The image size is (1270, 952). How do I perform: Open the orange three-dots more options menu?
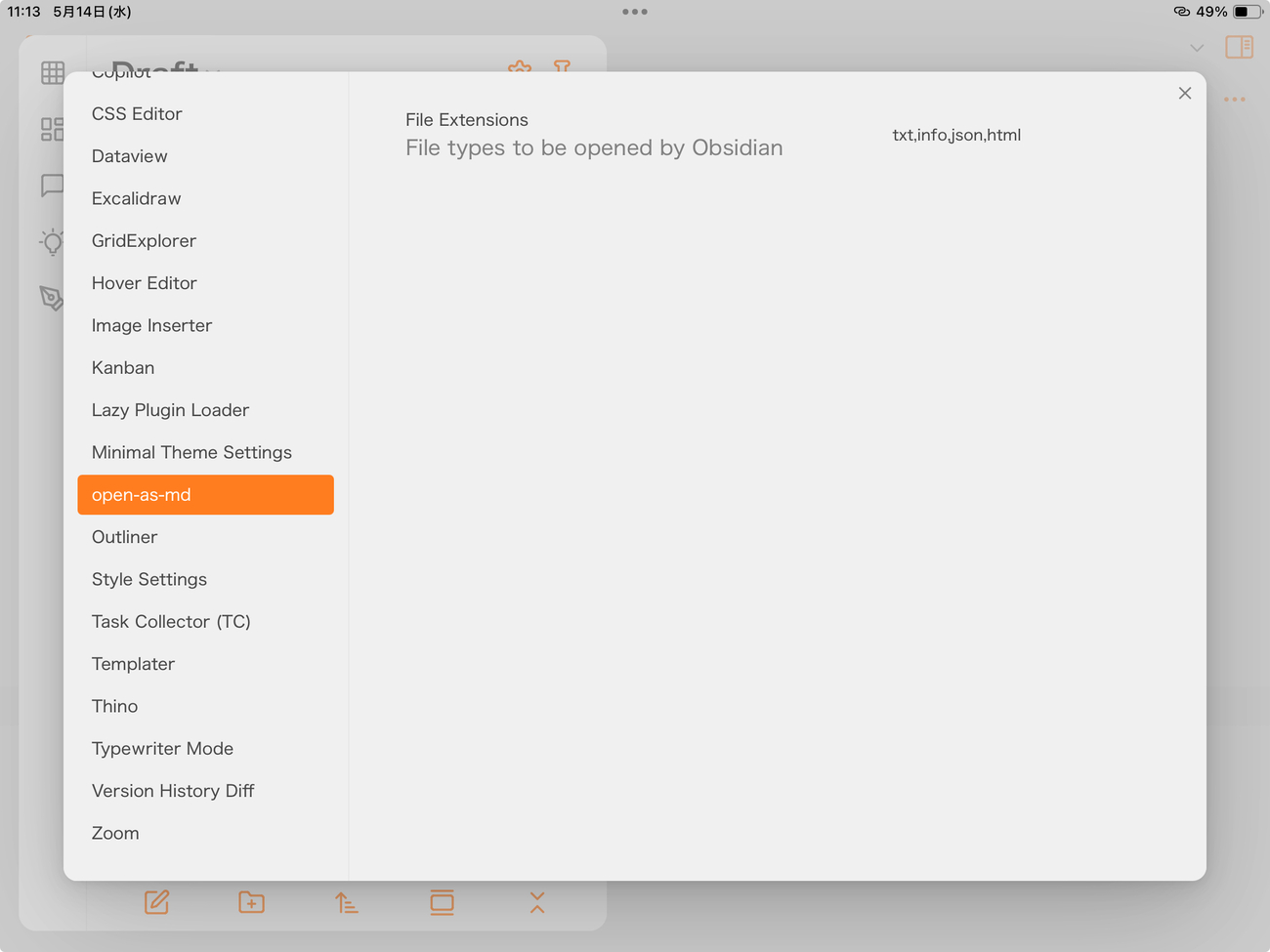(x=1235, y=99)
